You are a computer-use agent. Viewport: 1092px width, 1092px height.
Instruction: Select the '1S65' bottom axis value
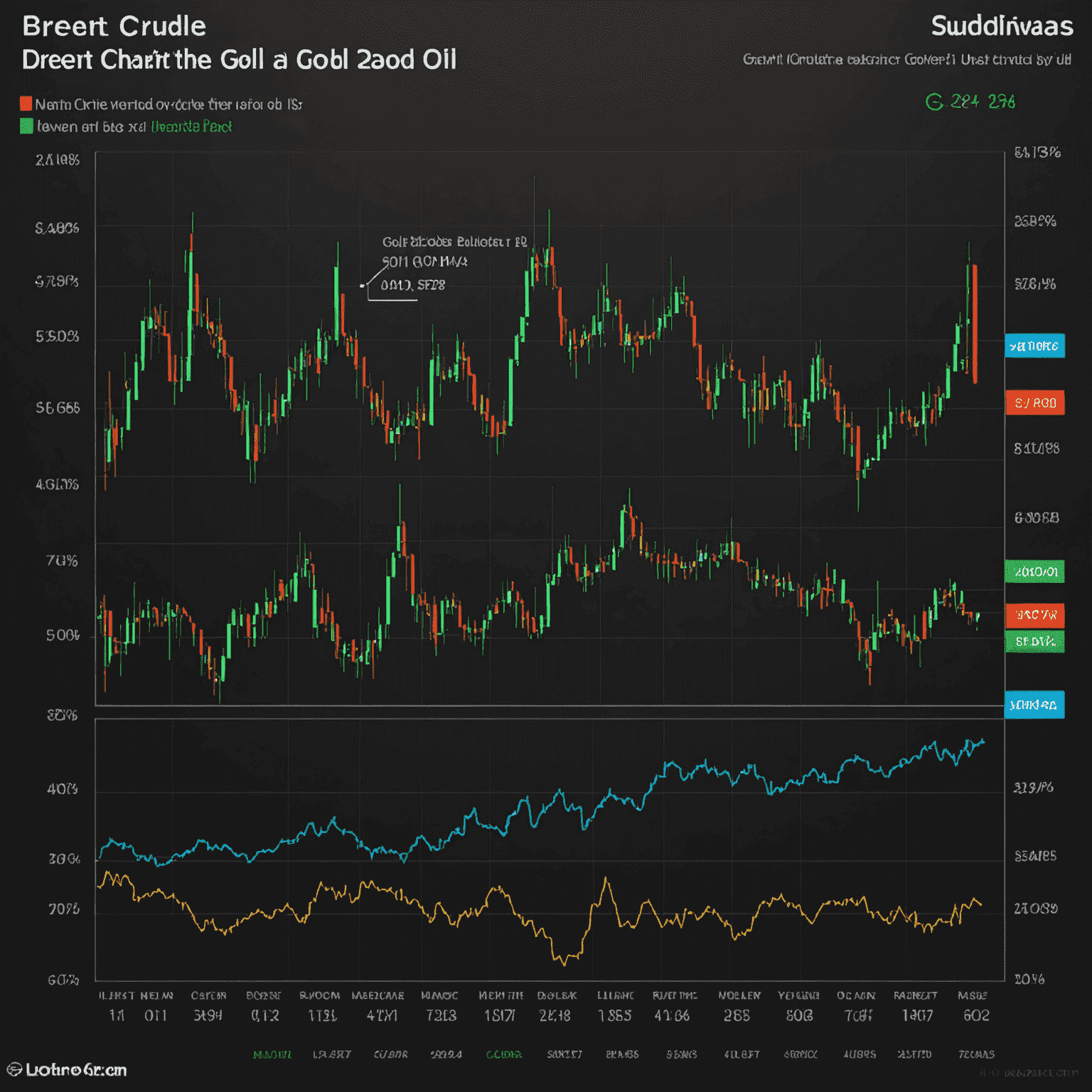click(614, 1015)
